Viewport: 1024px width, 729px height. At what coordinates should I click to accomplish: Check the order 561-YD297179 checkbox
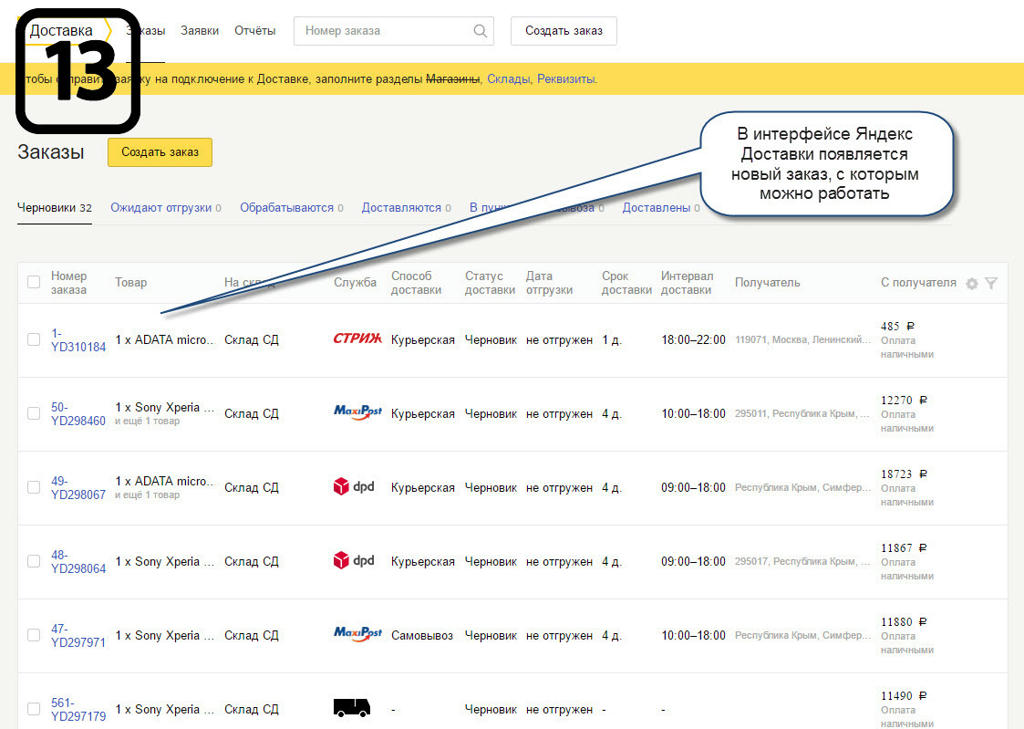(33, 709)
